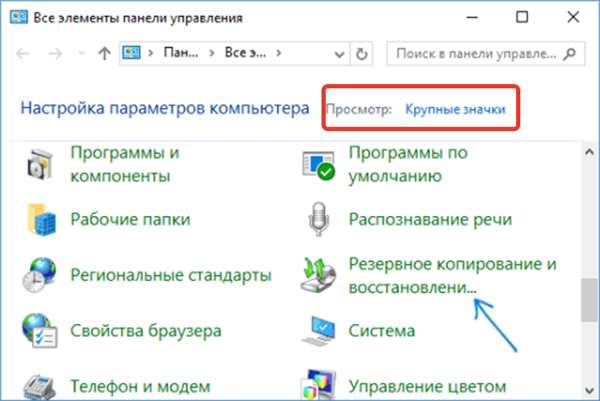Click the Control Panel search field
This screenshot has width=600, height=401.
(x=485, y=54)
